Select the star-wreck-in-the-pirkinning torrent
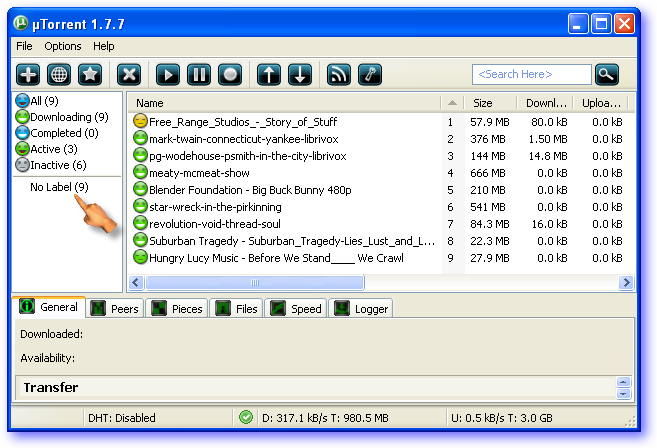Viewport: 657px width, 448px height. pos(381,207)
